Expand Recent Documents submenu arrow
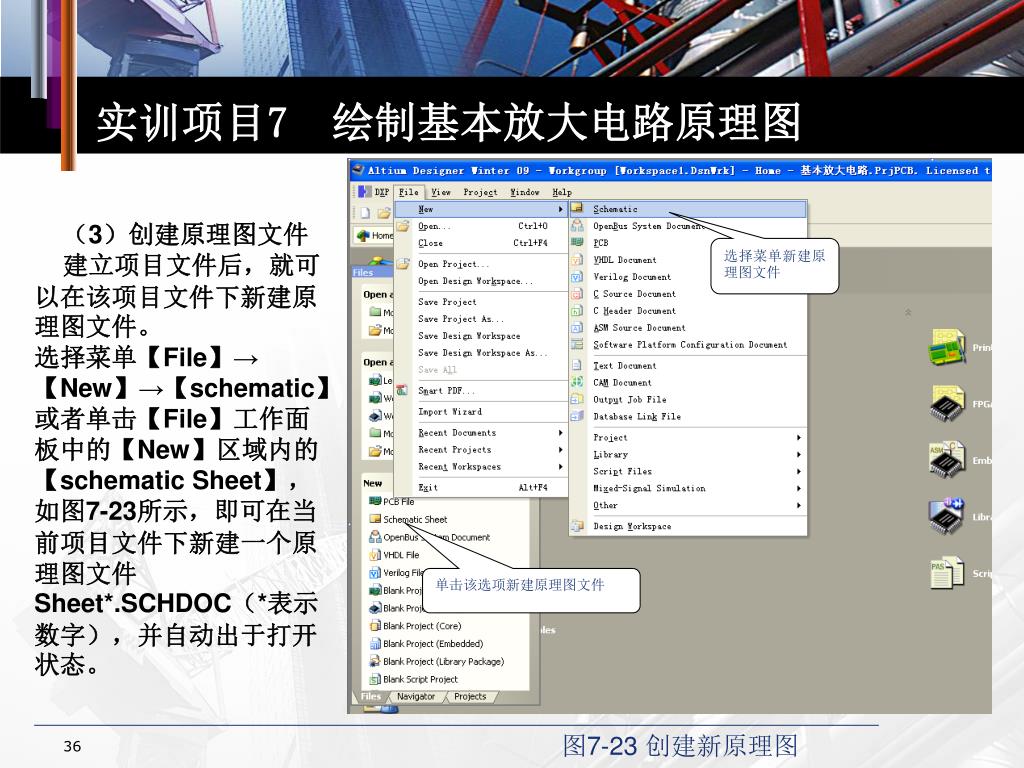 pos(560,433)
